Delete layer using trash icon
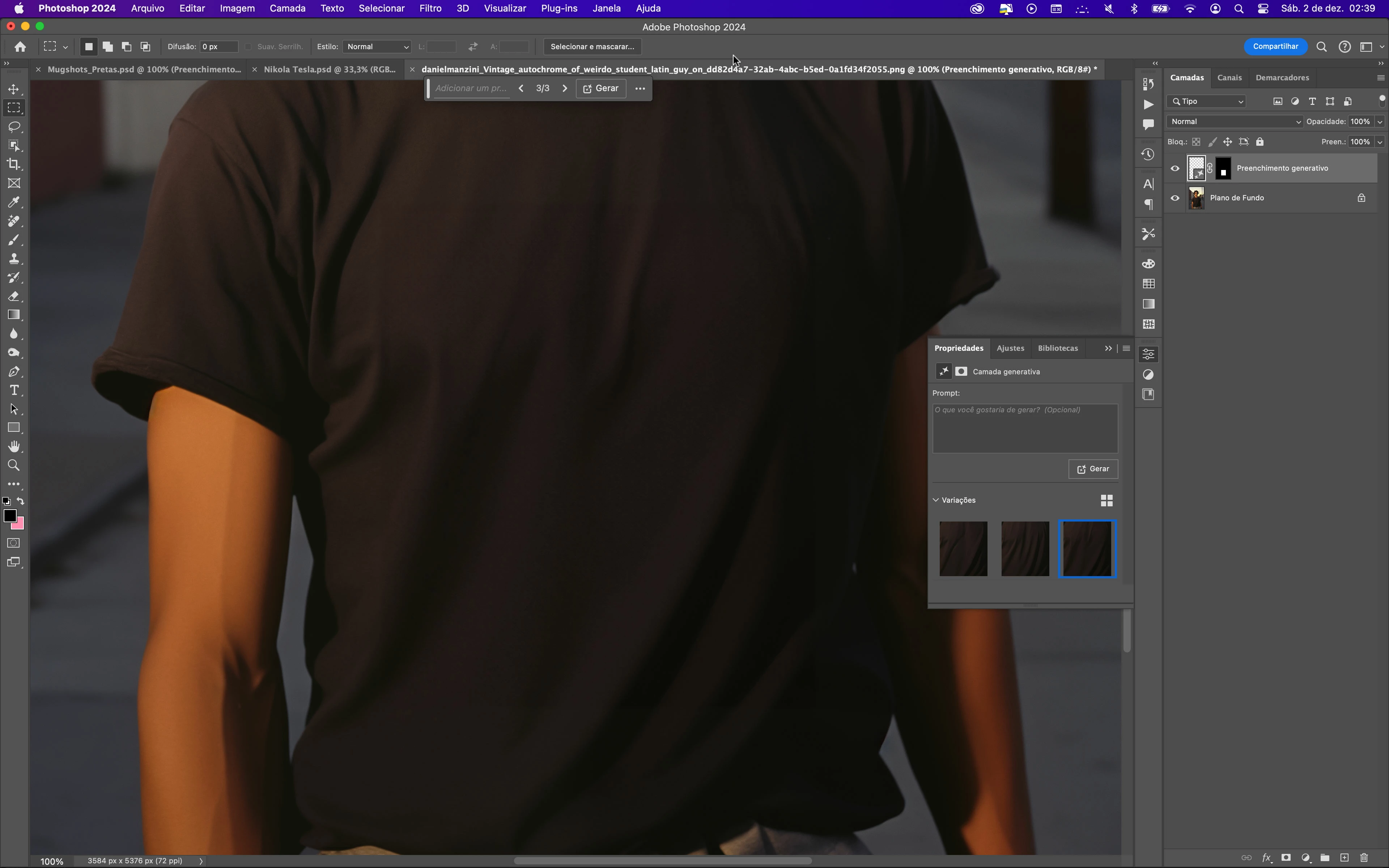The image size is (1389, 868). click(x=1364, y=858)
